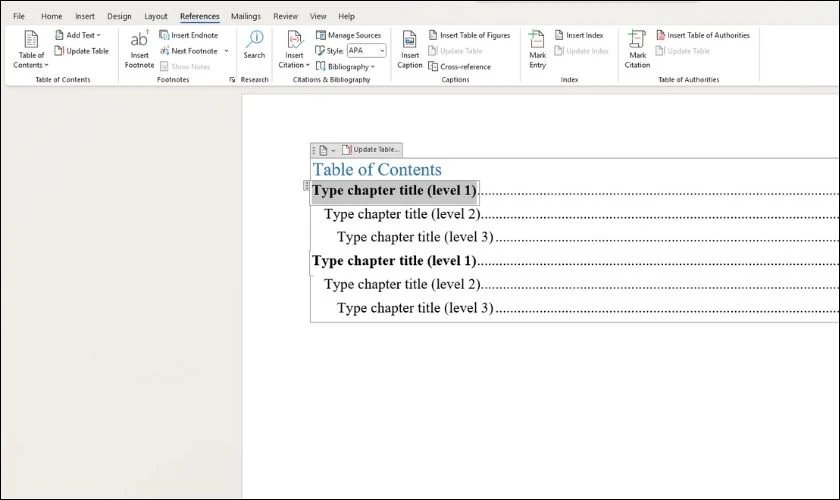
Task: Open the File tab
Action: pyautogui.click(x=19, y=16)
